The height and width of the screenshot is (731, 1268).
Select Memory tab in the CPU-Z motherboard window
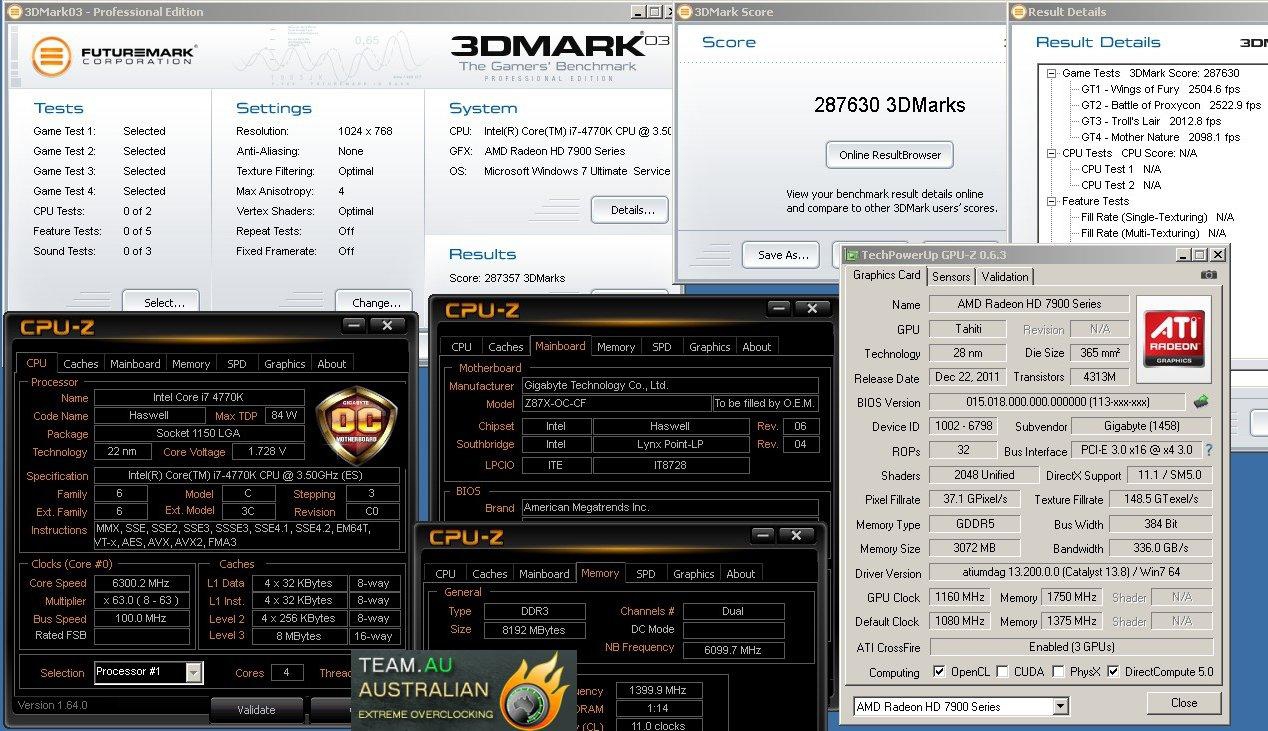click(616, 347)
